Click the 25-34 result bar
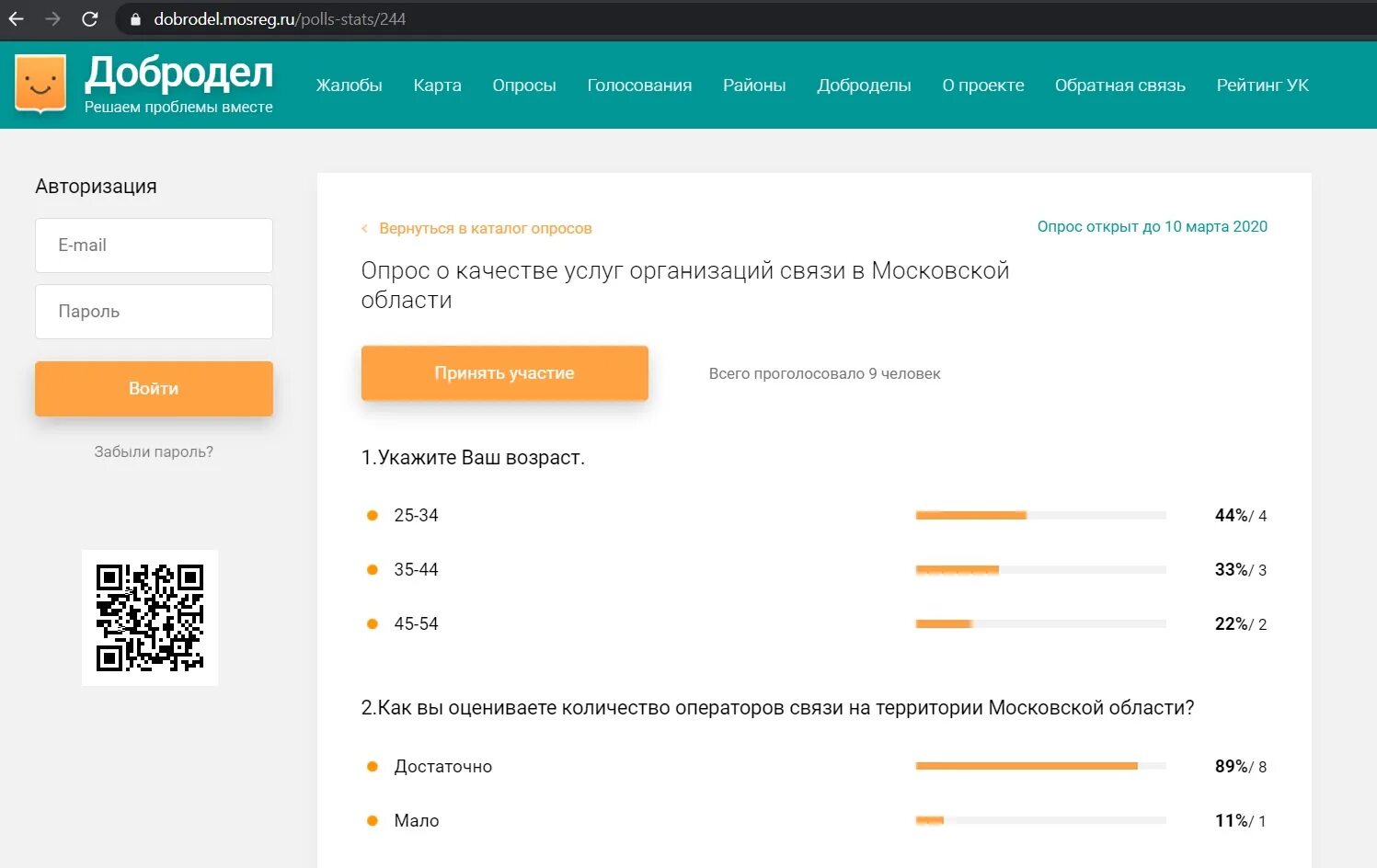1377x868 pixels. click(1040, 515)
